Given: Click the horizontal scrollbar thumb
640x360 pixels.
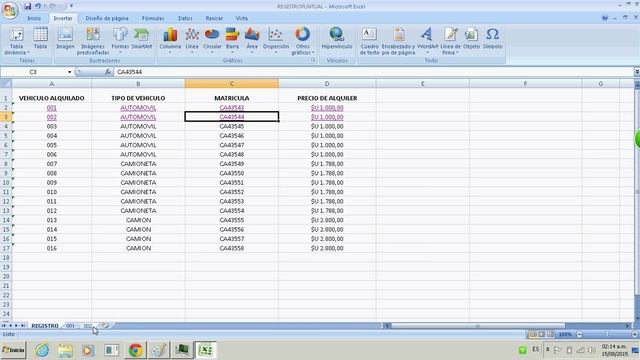Looking at the screenshot, I should (478, 326).
